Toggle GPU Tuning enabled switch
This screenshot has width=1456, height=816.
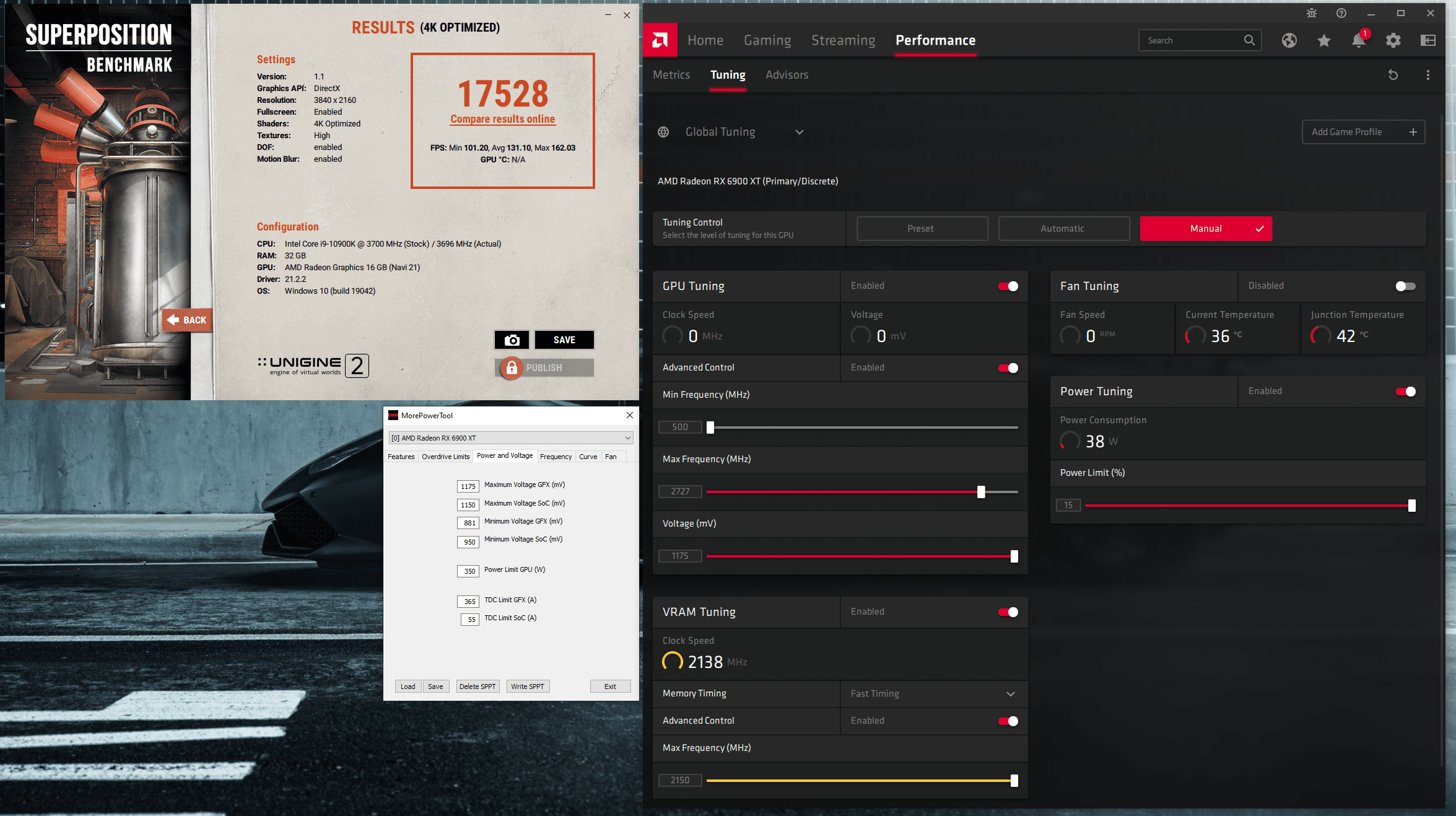[1008, 286]
